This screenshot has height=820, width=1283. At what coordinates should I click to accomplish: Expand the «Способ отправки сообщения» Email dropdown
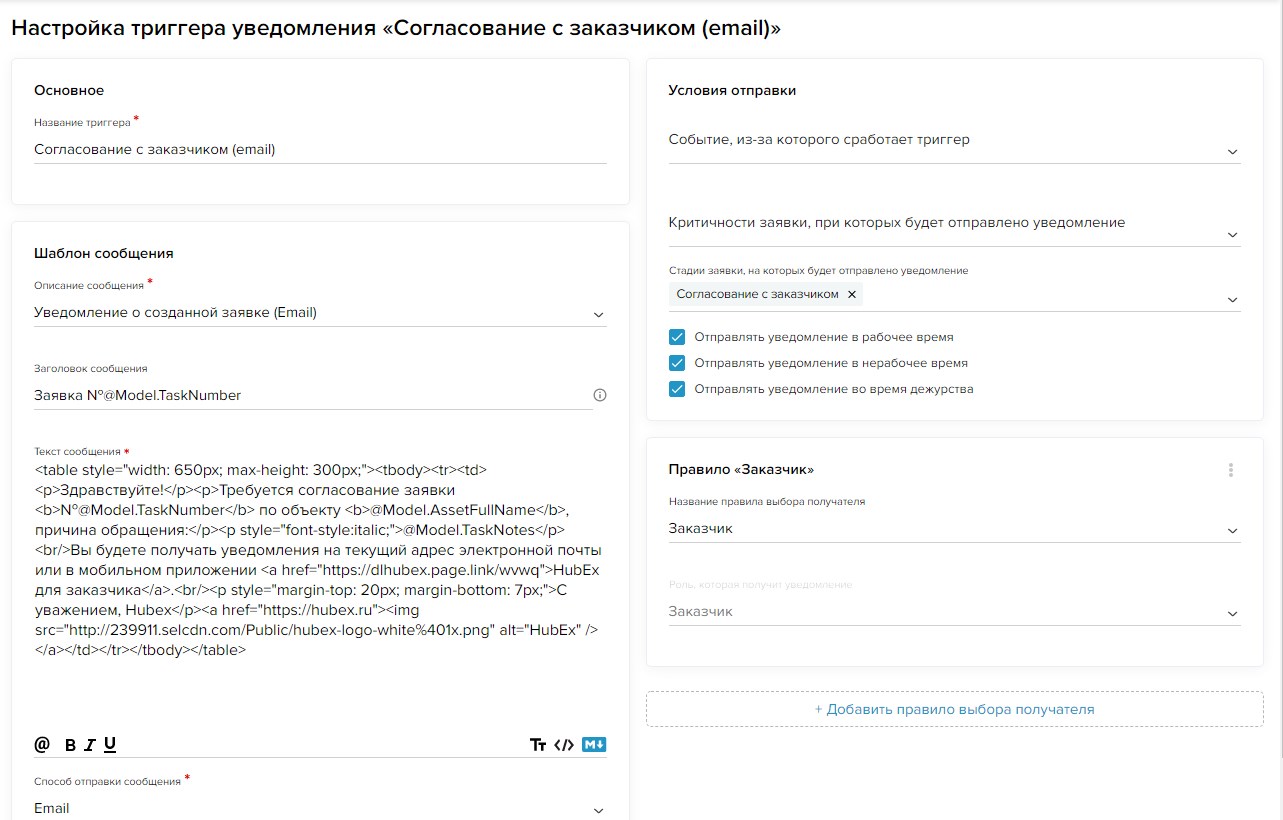tap(320, 808)
